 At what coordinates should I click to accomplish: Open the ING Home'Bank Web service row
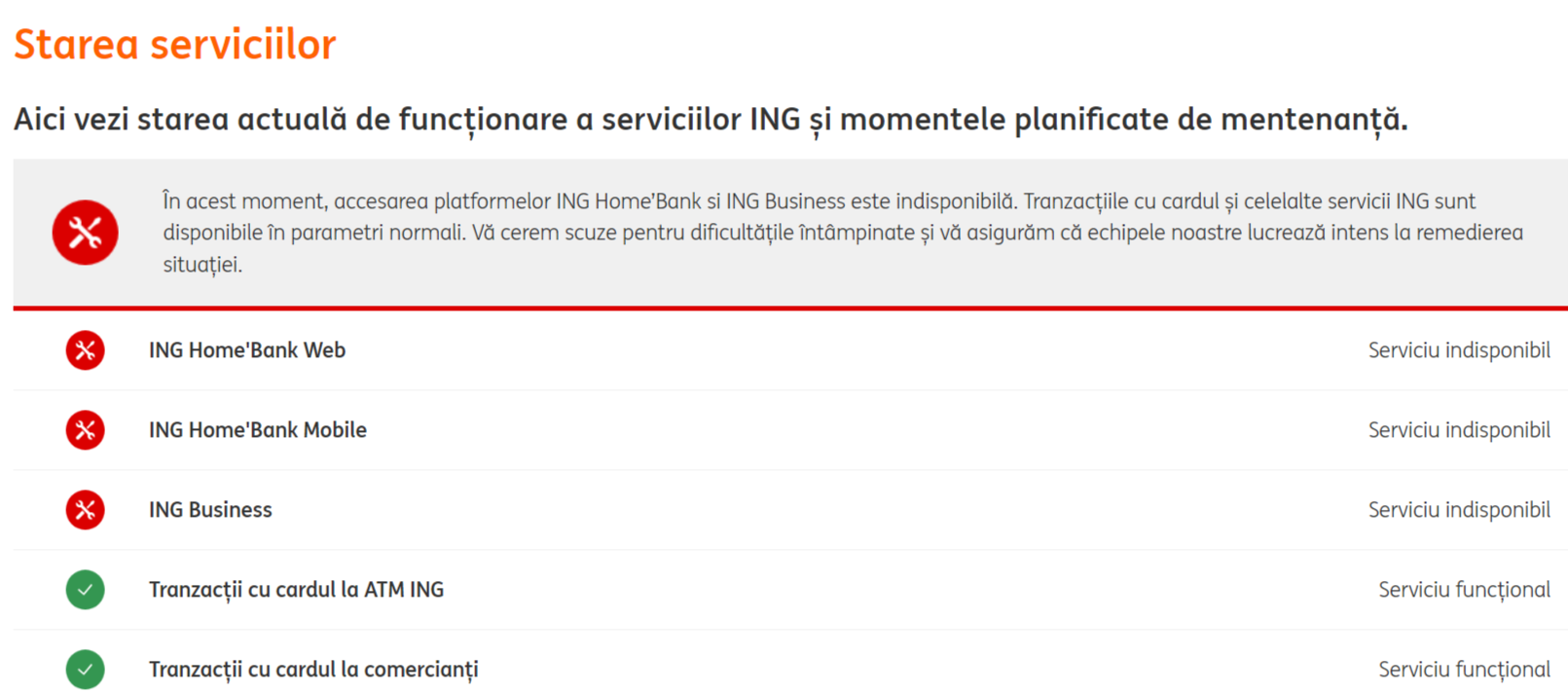pos(247,350)
